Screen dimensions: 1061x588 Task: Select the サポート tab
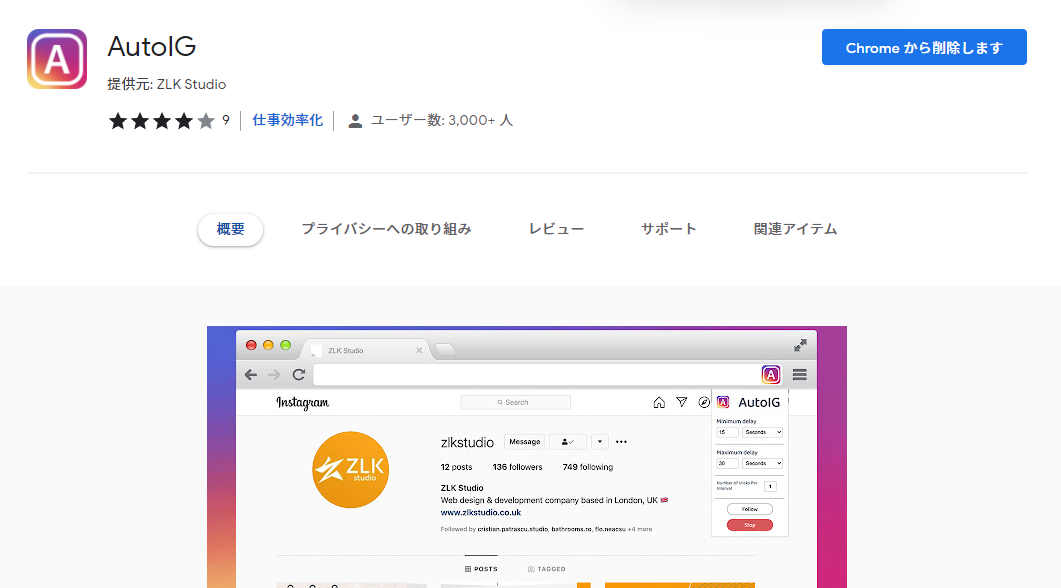click(x=669, y=229)
